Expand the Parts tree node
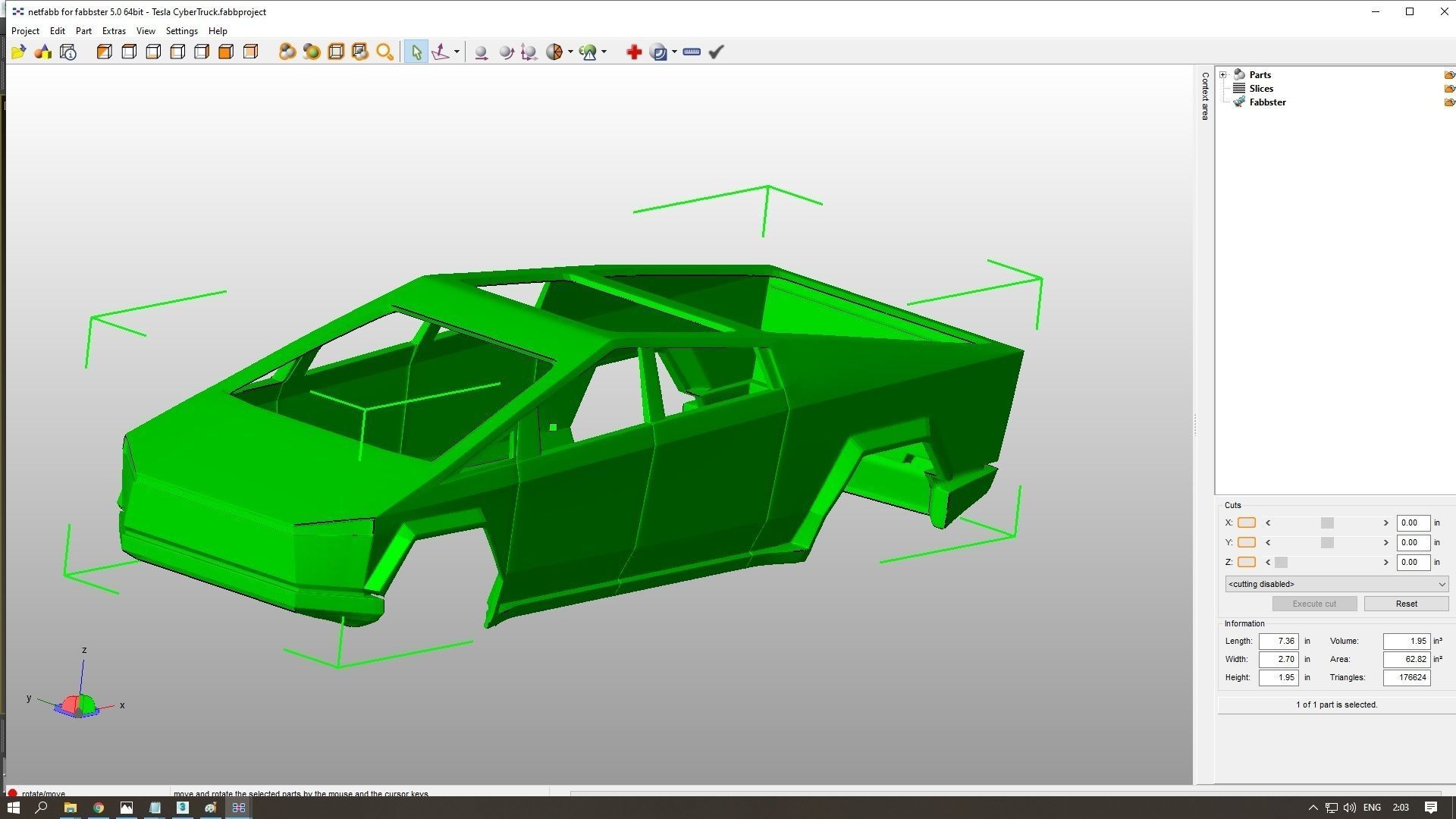 point(1222,74)
